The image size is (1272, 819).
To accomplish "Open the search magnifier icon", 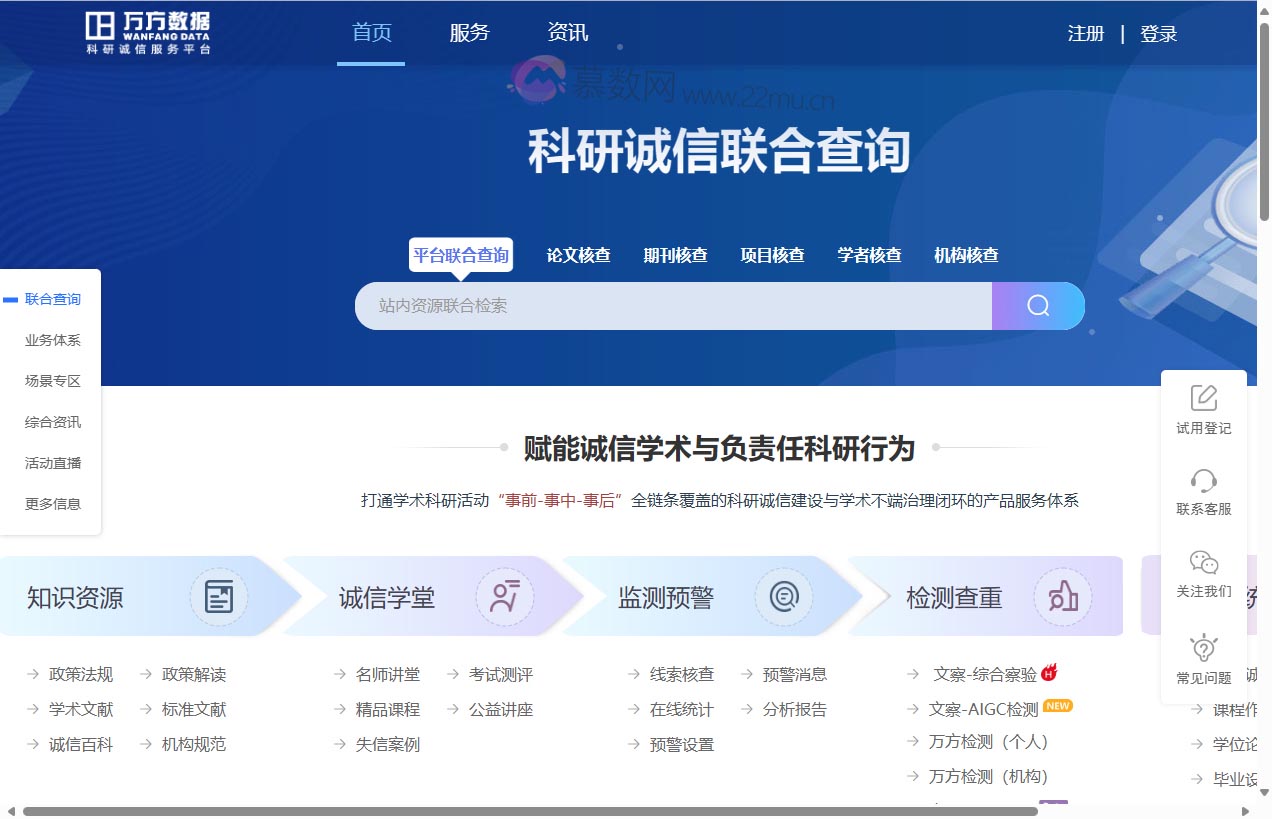I will point(1037,305).
